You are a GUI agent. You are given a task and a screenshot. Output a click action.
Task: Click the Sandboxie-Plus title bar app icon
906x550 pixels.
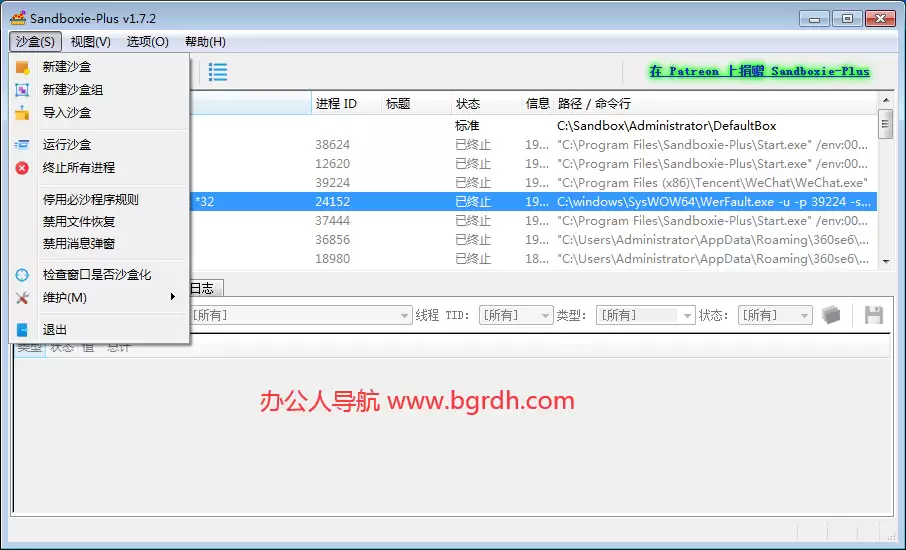click(18, 18)
